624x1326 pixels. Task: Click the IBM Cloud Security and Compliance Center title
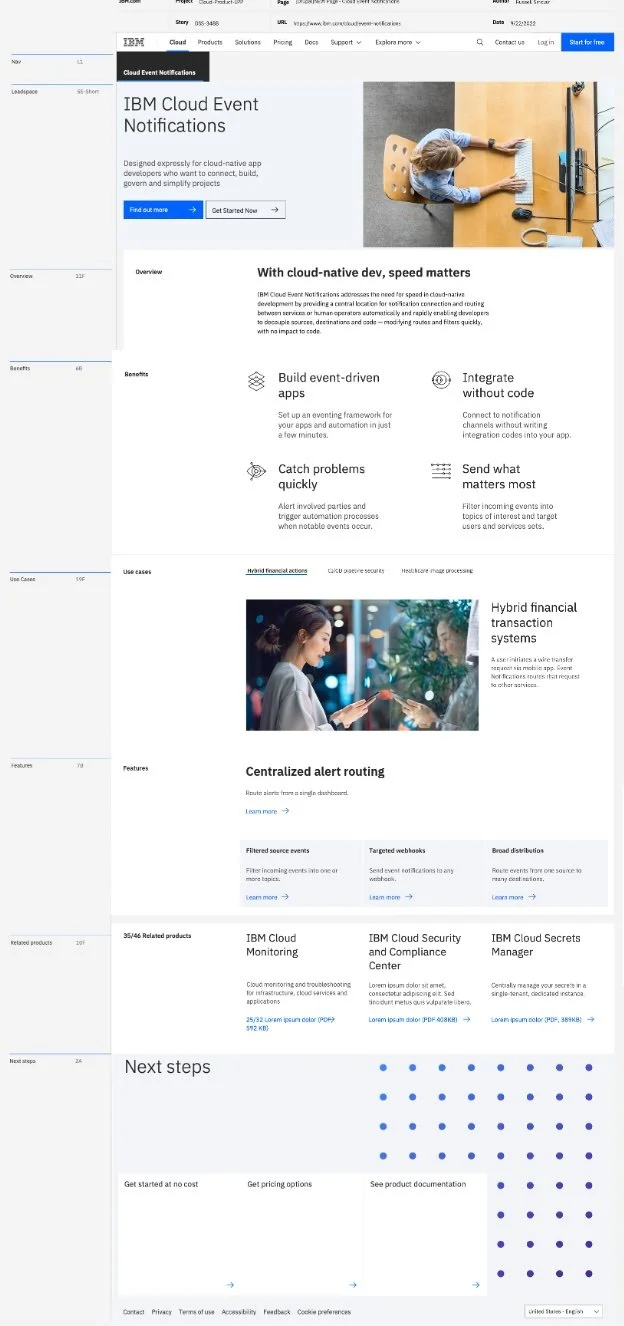click(x=415, y=952)
